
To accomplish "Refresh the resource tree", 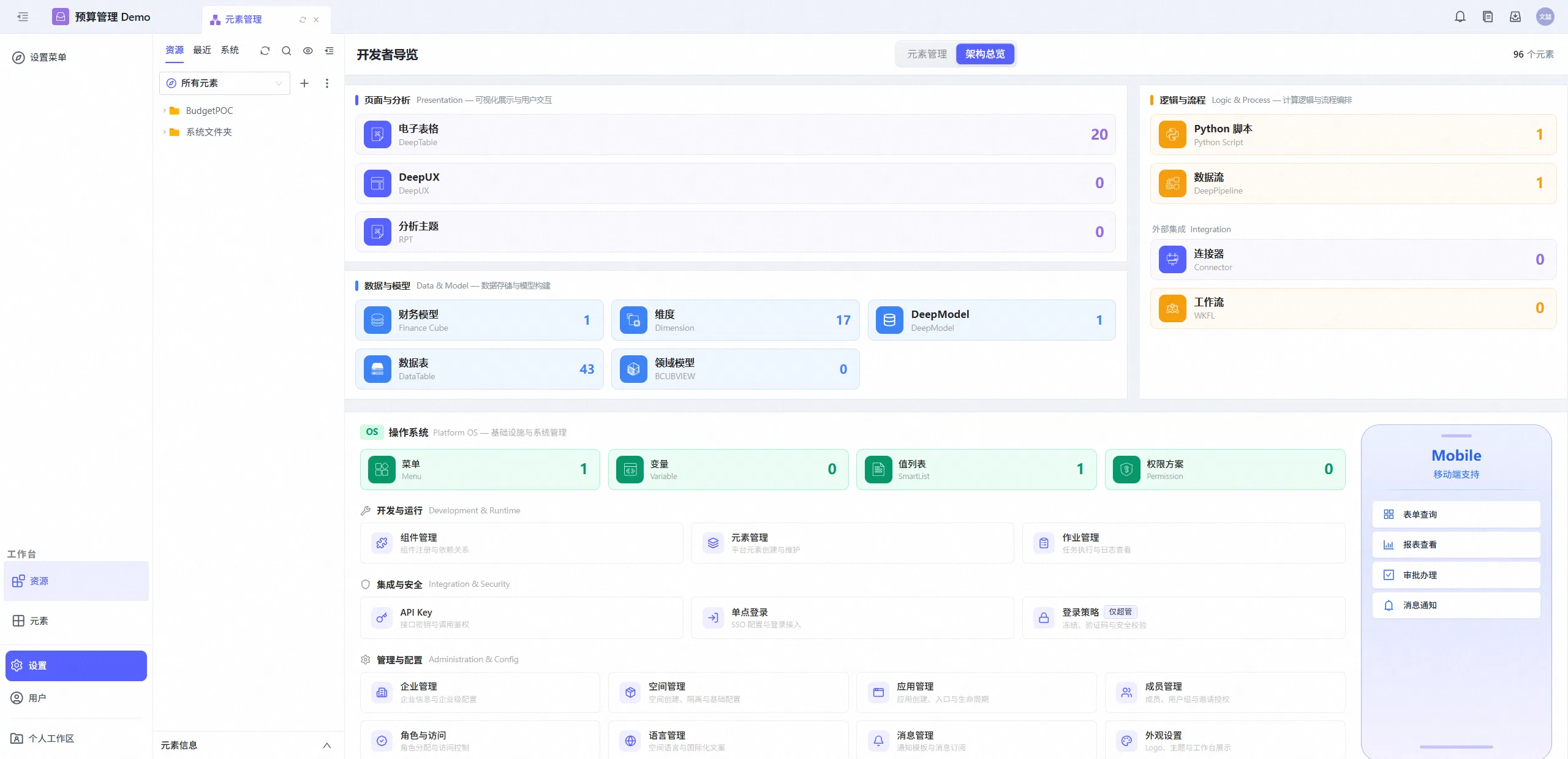I will [x=265, y=51].
